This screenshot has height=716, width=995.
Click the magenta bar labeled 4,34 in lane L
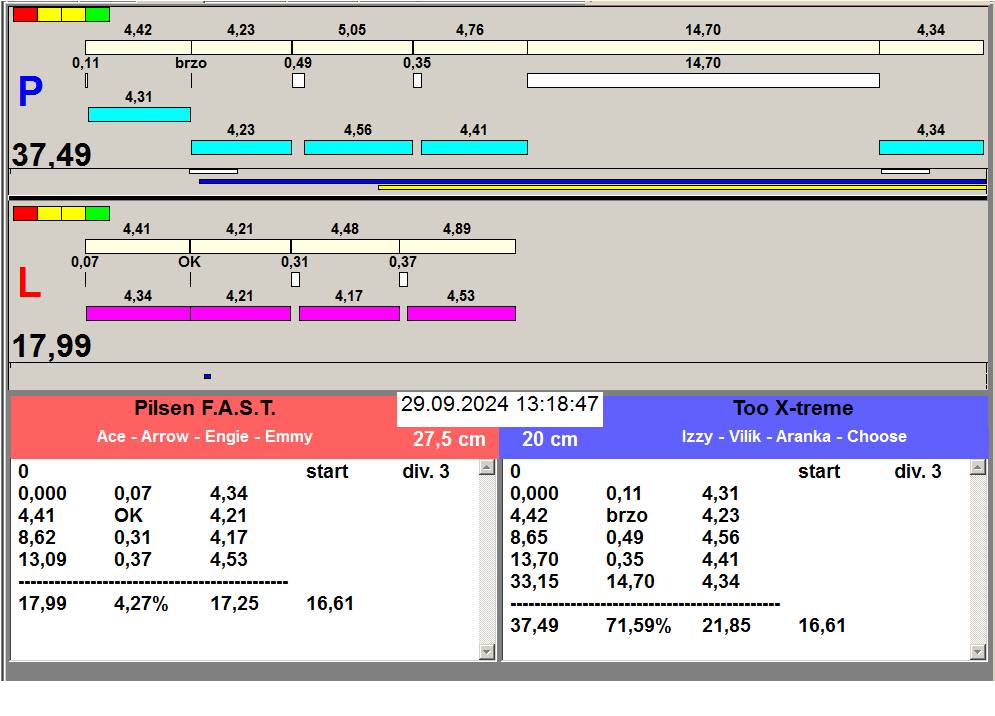(x=138, y=314)
